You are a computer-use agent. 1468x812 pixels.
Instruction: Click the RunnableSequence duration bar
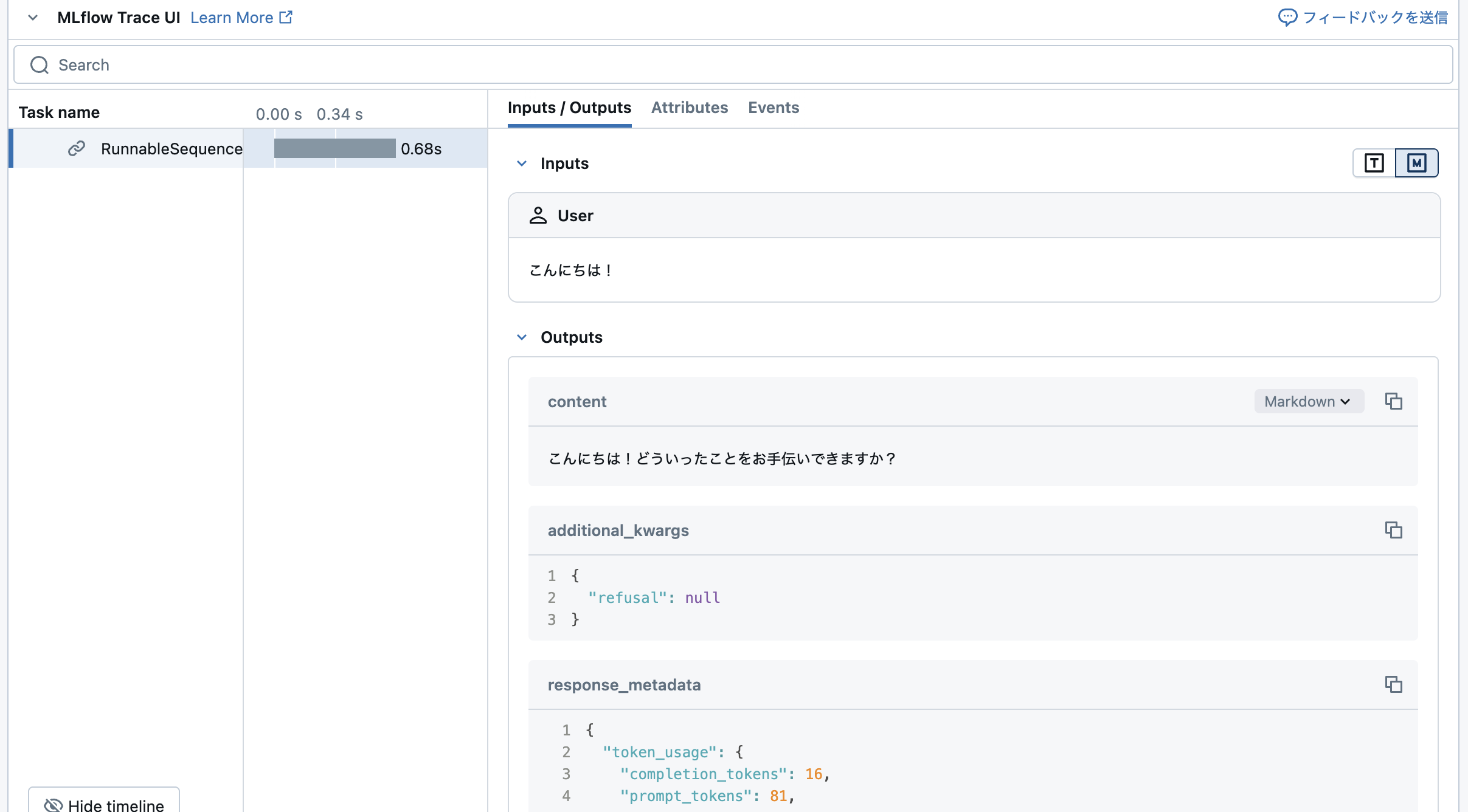(x=334, y=148)
